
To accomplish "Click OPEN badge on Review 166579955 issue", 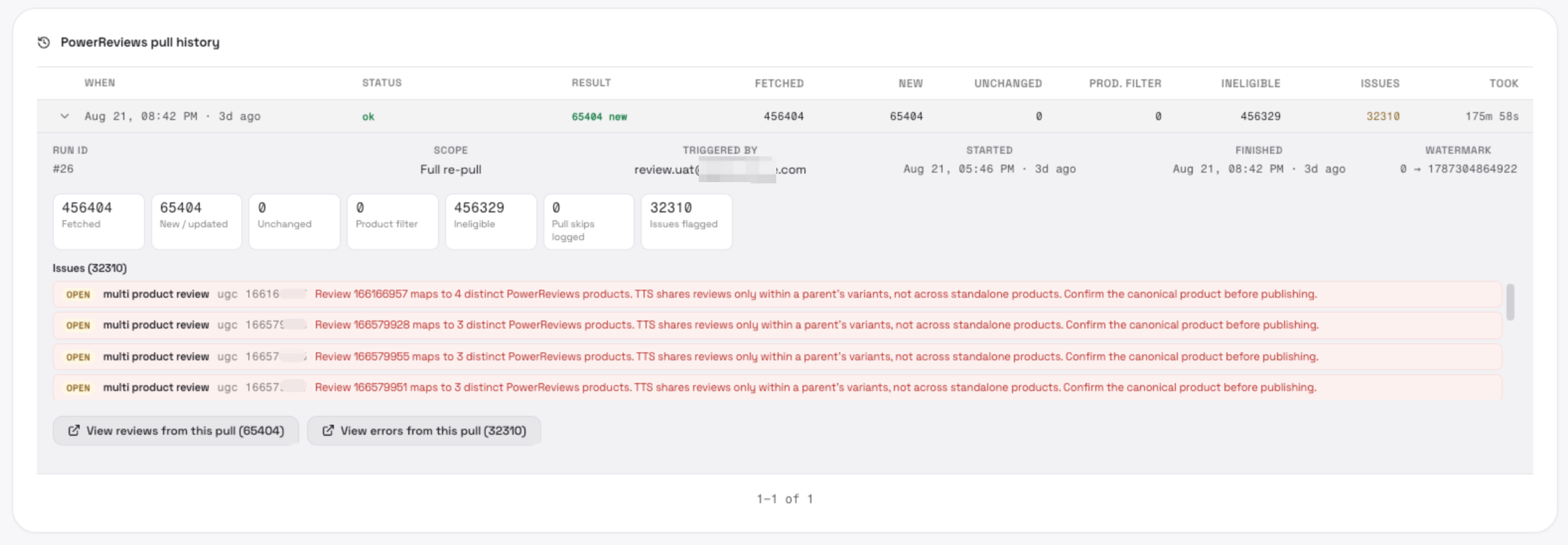I will click(x=78, y=357).
